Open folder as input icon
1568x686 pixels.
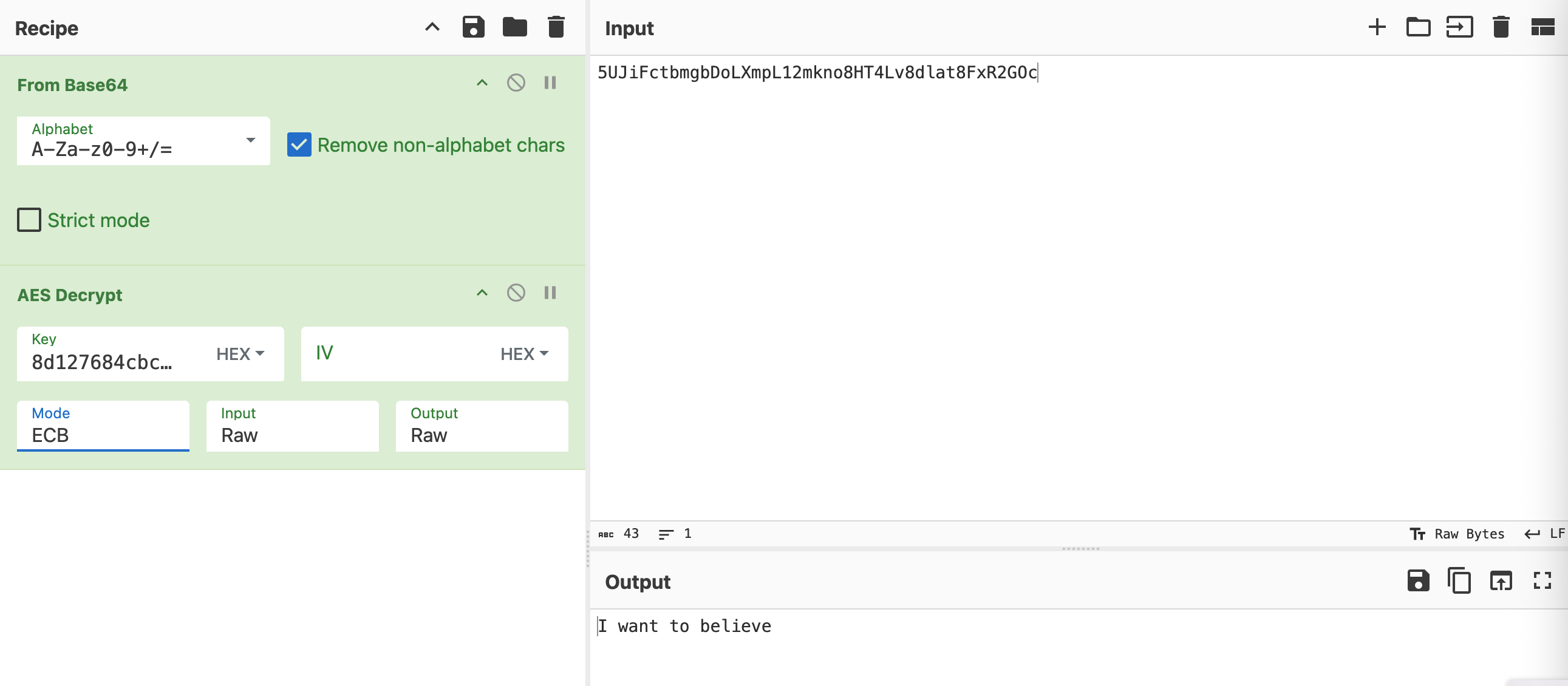pos(1417,27)
